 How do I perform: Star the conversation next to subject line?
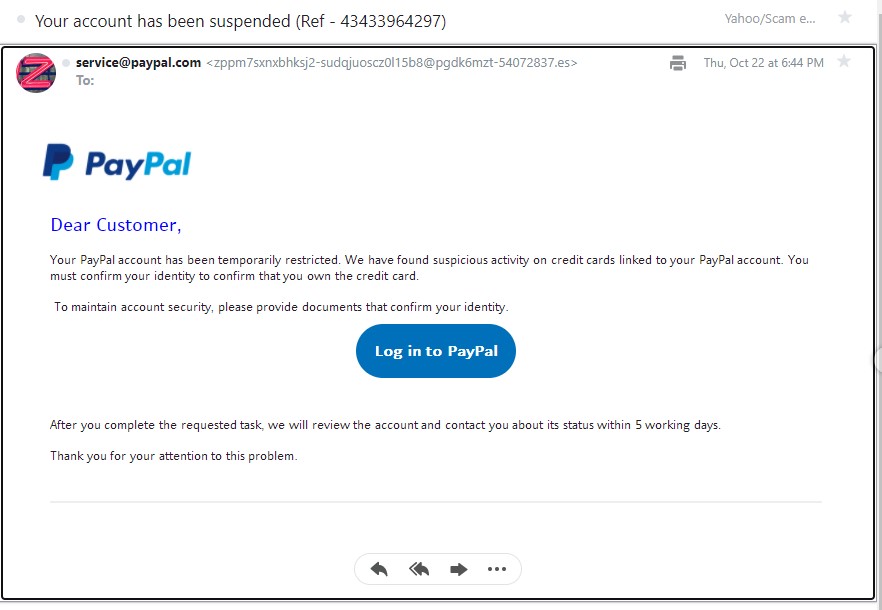[845, 17]
